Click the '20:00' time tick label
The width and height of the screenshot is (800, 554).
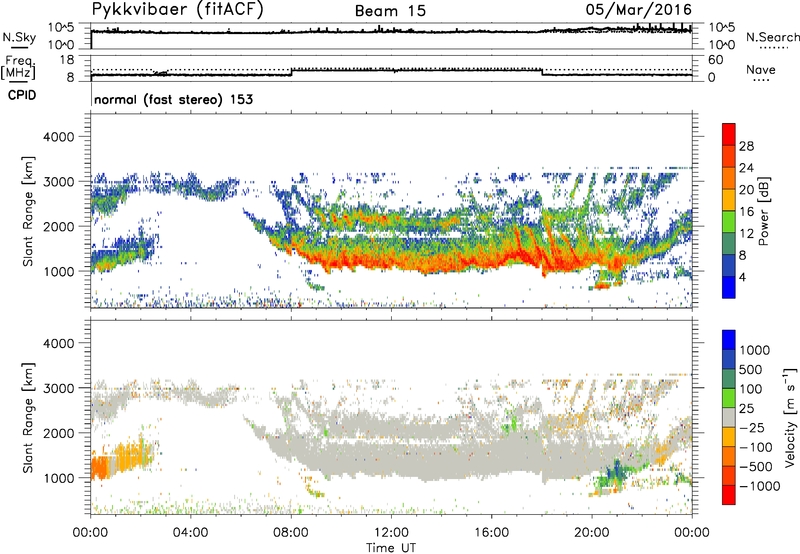tap(592, 533)
